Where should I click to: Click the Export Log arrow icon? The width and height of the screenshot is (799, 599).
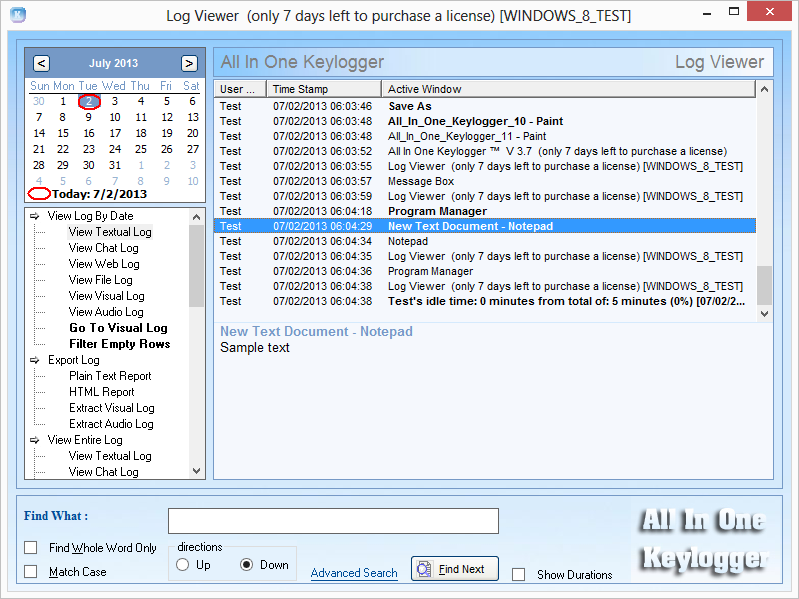pyautogui.click(x=35, y=360)
